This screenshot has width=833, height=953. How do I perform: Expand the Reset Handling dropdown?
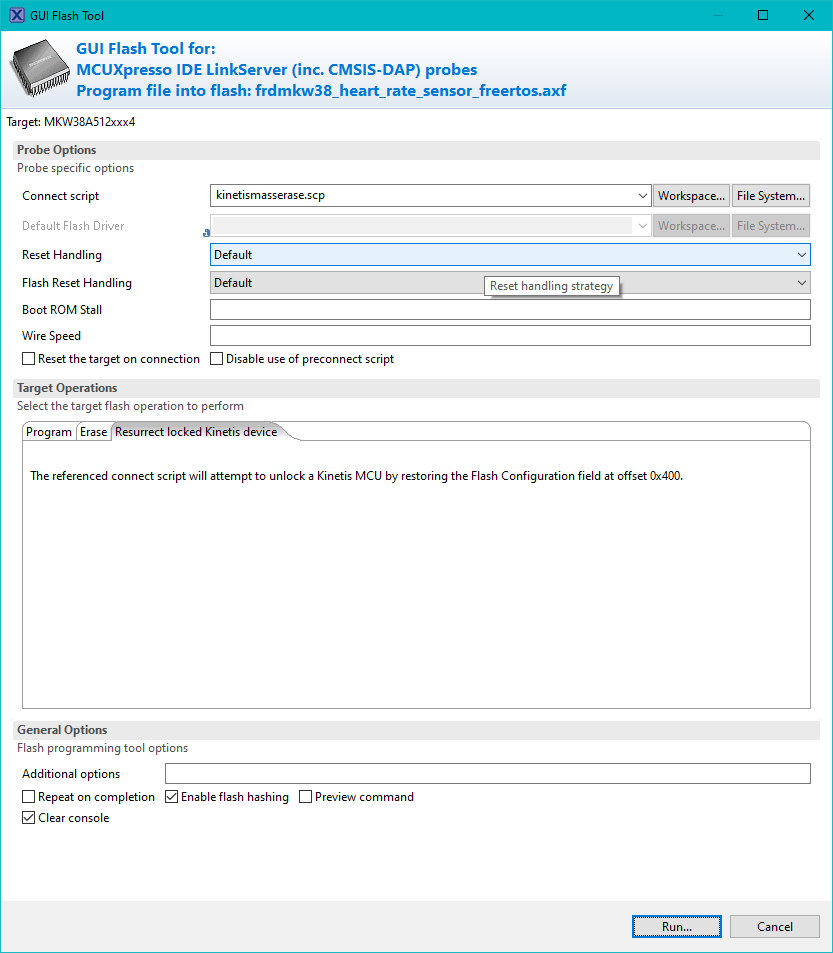[802, 255]
